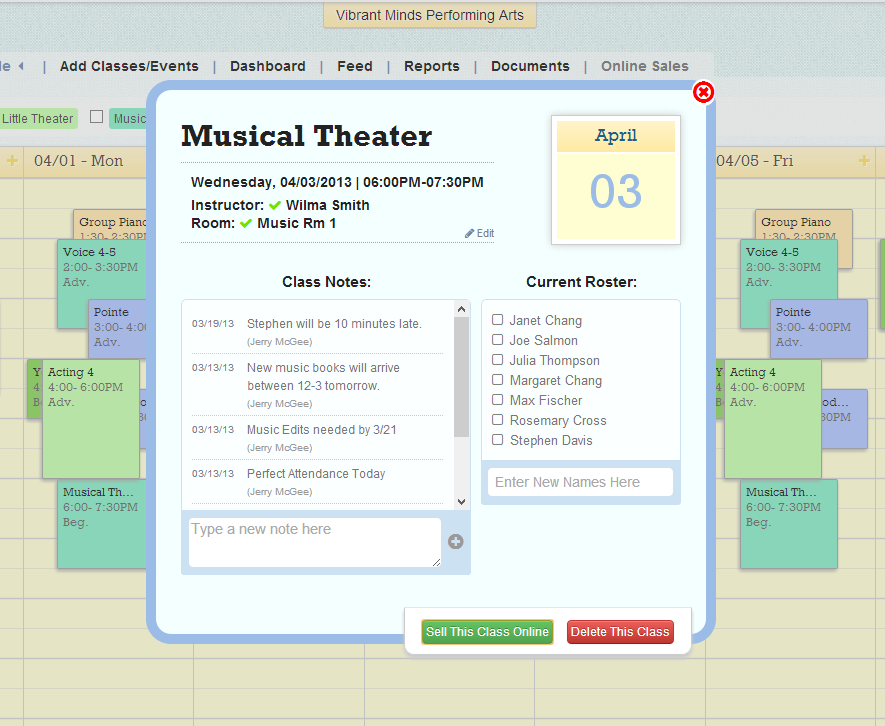Screen dimensions: 885x726
Task: Click the green checkmark next to Wilma Smith
Action: (275, 205)
